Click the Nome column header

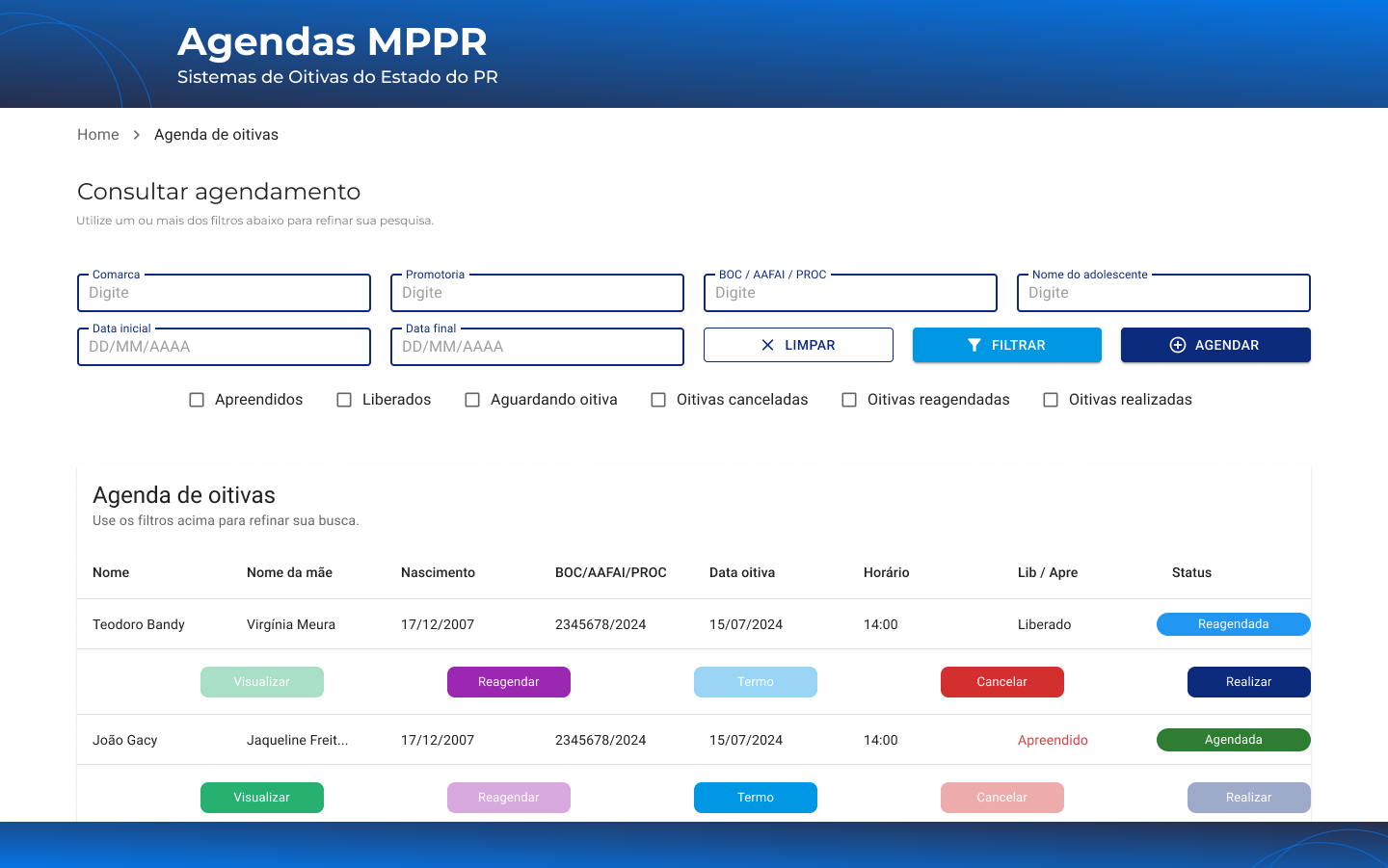(111, 572)
